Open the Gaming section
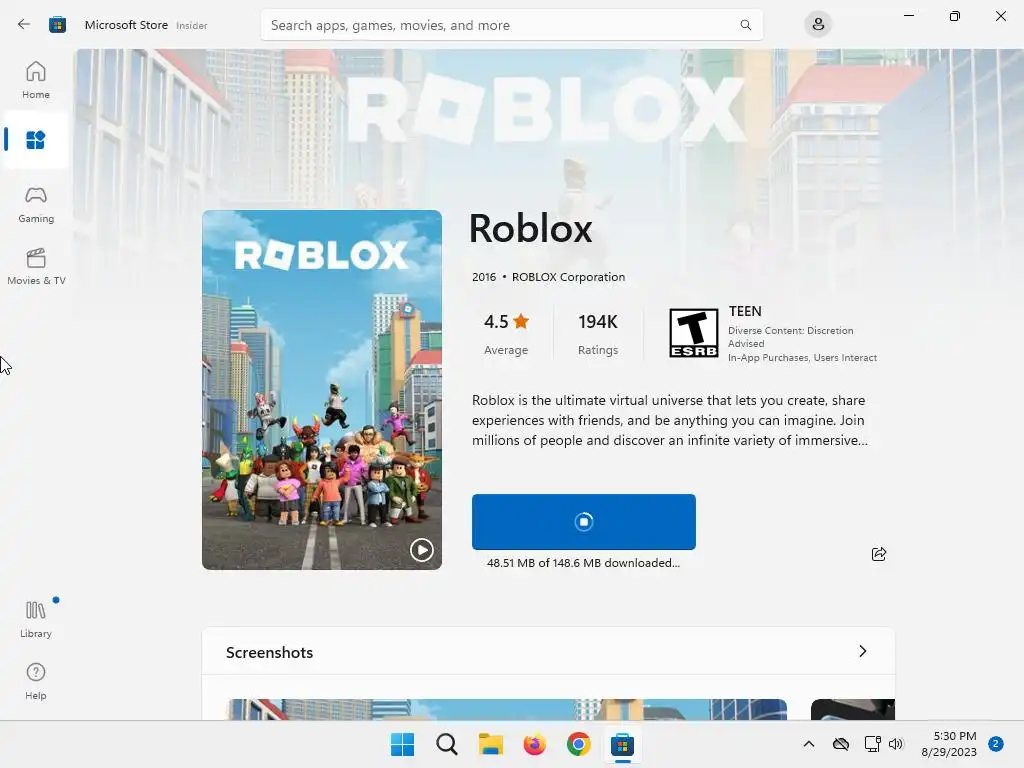1024x768 pixels. [x=36, y=204]
